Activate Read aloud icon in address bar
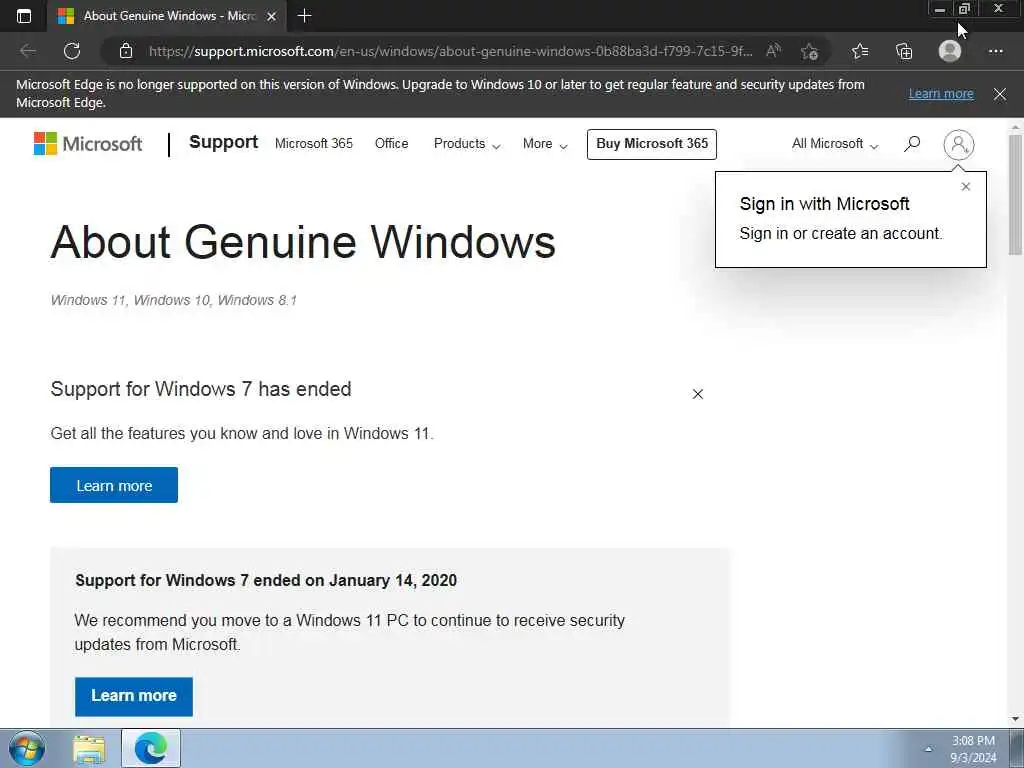Screen dimensions: 1024x768 point(773,51)
